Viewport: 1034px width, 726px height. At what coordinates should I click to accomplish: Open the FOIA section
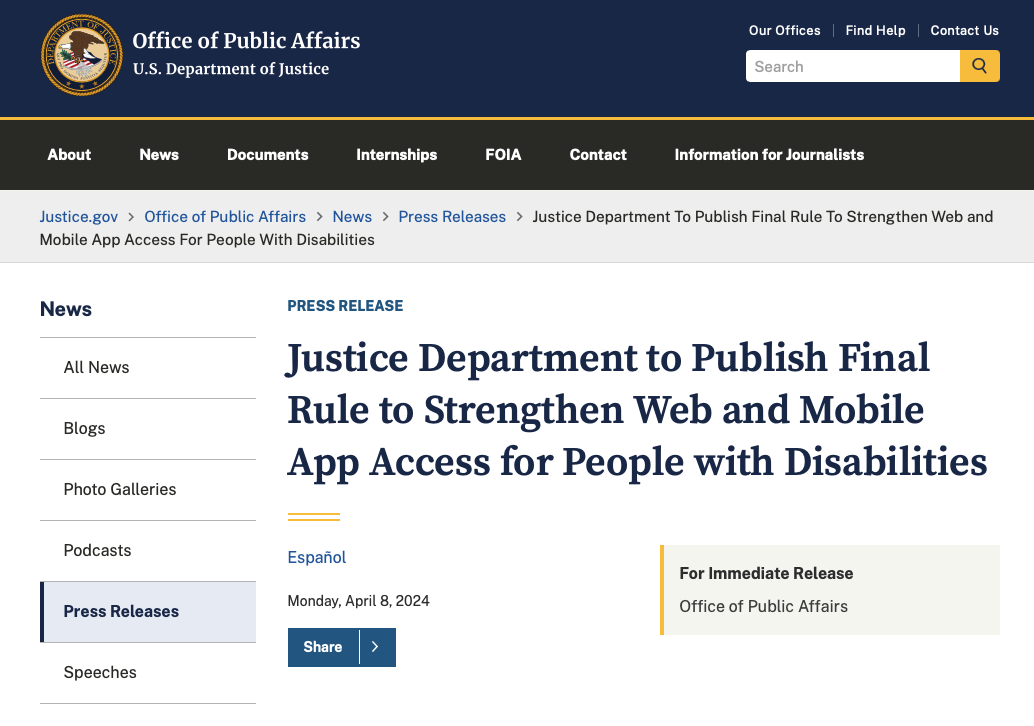click(x=503, y=155)
